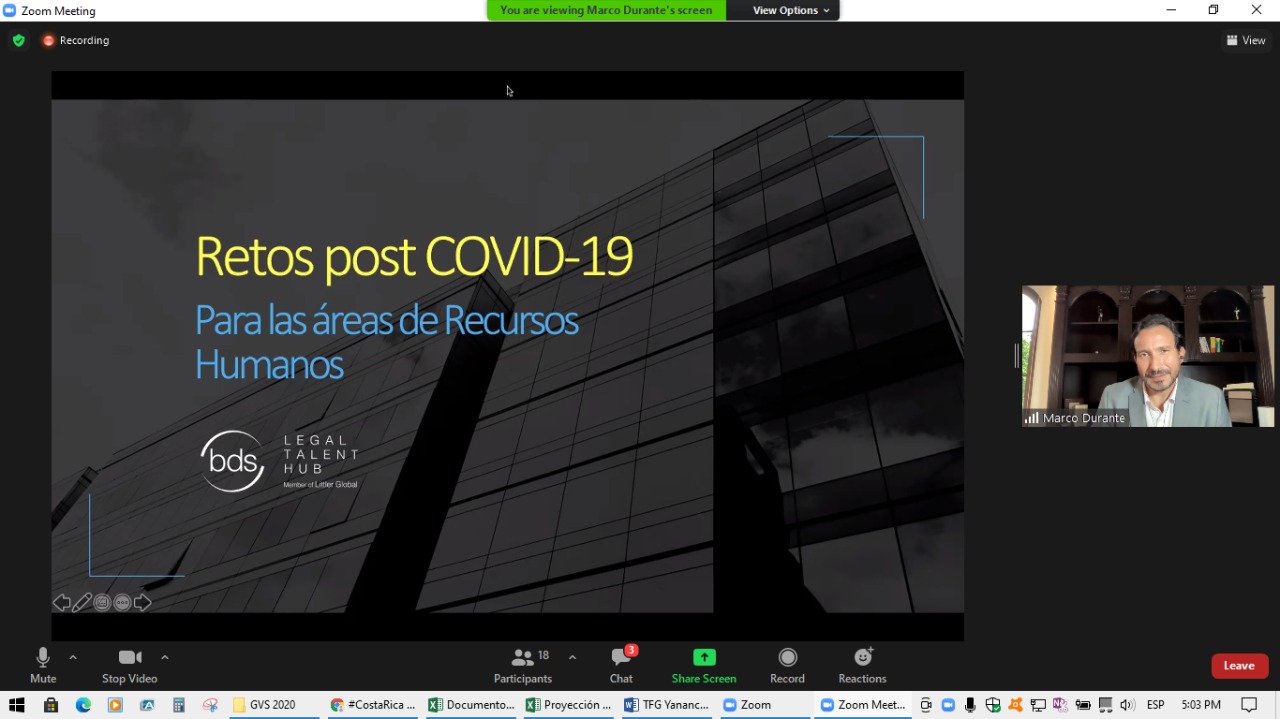This screenshot has height=719, width=1280.
Task: Open the Chat panel
Action: point(621,665)
